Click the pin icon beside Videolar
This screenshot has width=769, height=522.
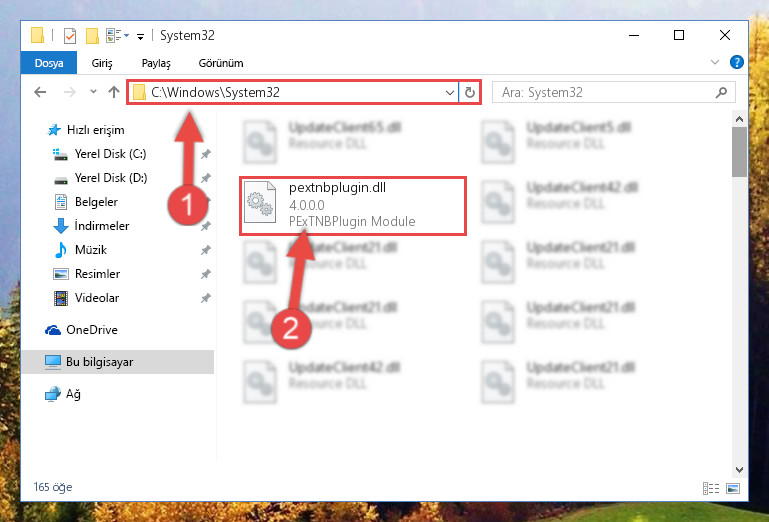click(x=205, y=298)
